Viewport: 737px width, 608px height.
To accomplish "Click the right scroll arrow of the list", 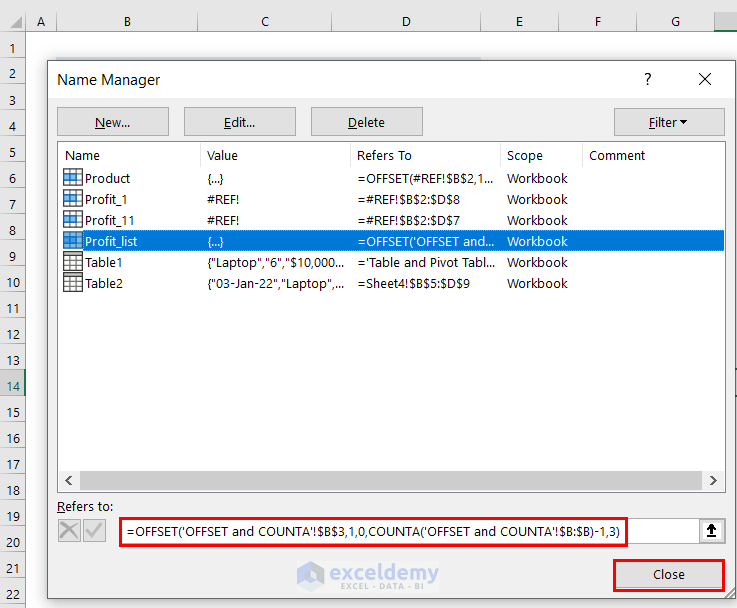I will pyautogui.click(x=713, y=480).
